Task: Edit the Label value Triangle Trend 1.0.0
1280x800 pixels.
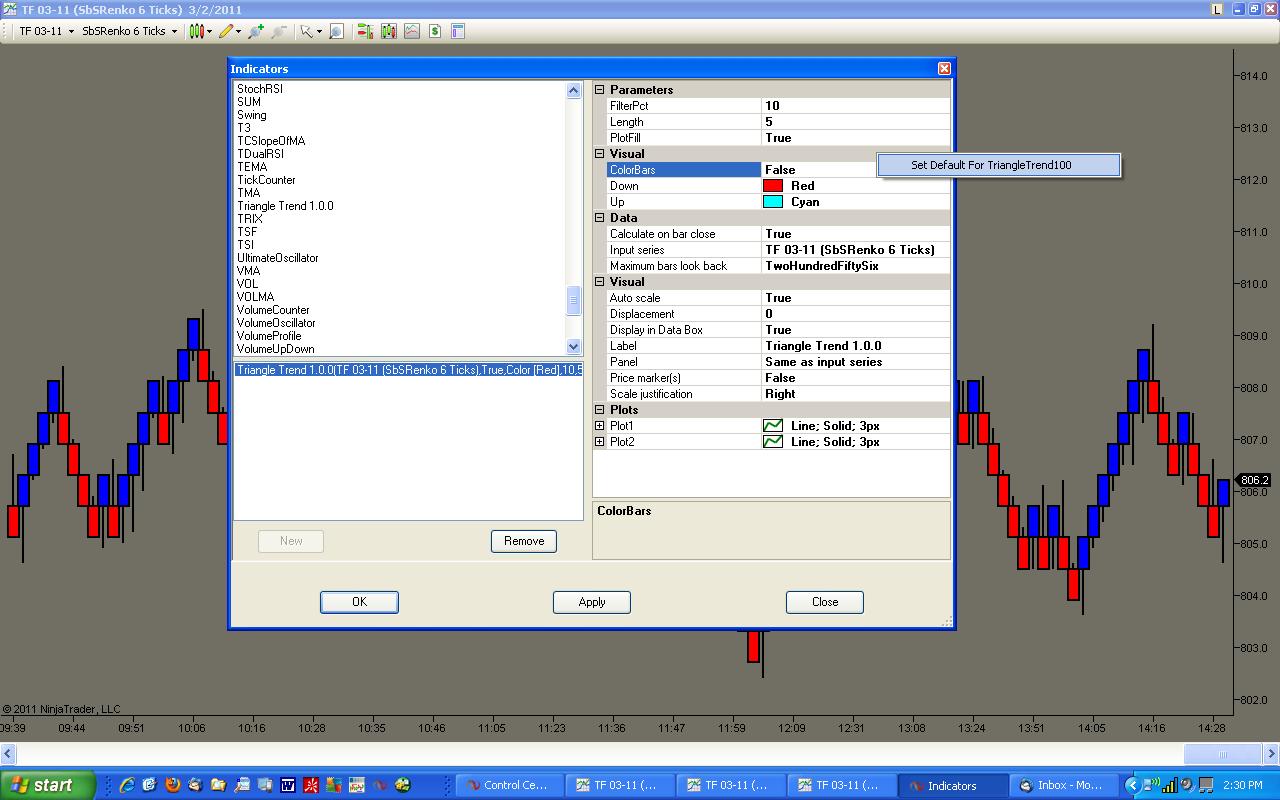Action: [855, 346]
